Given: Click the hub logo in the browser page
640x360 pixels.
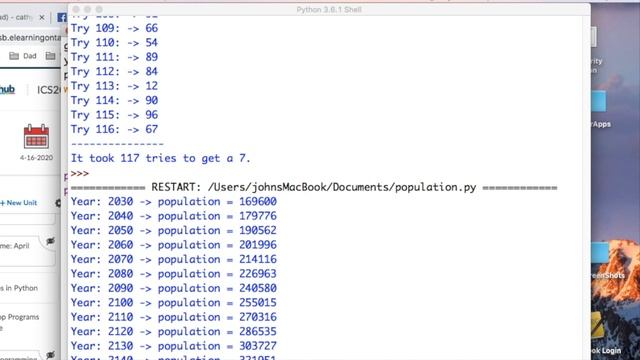Looking at the screenshot, I should click(x=7, y=89).
